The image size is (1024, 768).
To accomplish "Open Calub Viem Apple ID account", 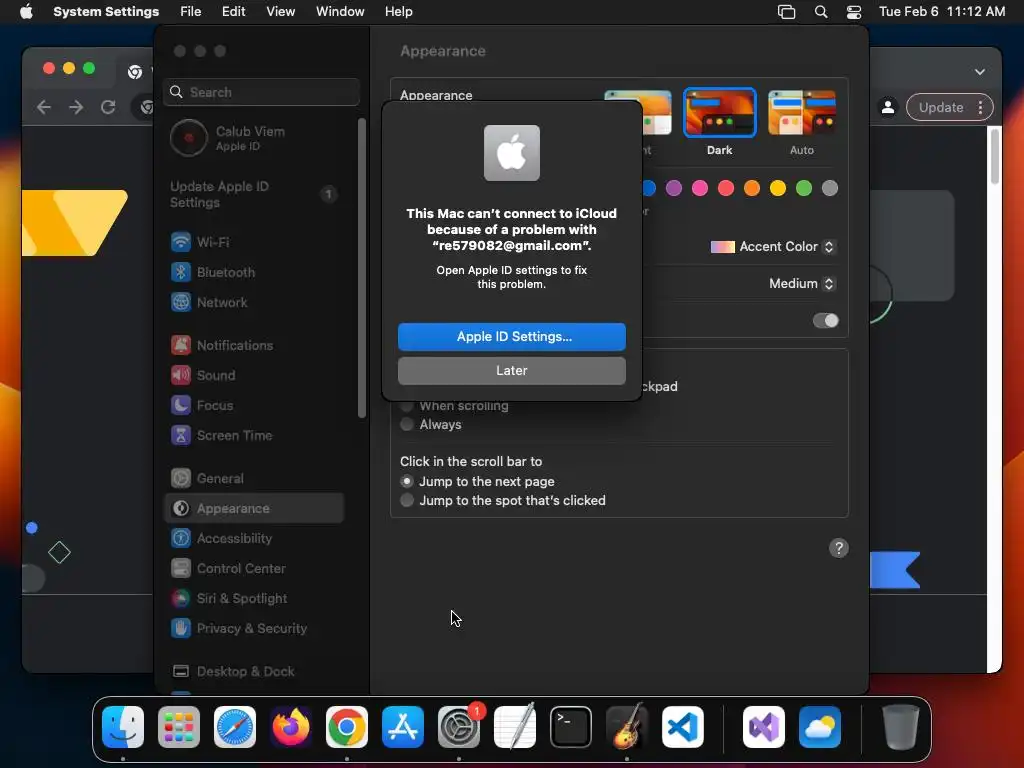I will coord(254,138).
